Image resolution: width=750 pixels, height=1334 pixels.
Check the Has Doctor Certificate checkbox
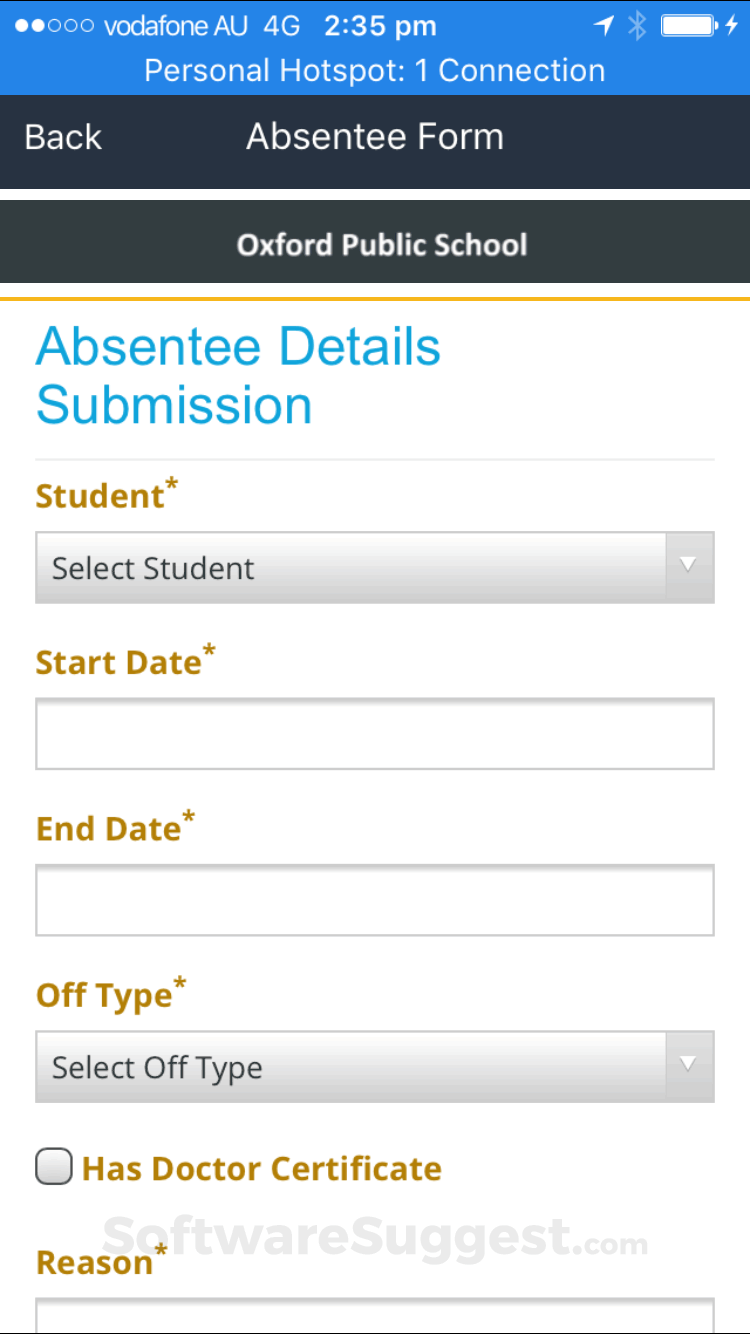coord(54,1166)
